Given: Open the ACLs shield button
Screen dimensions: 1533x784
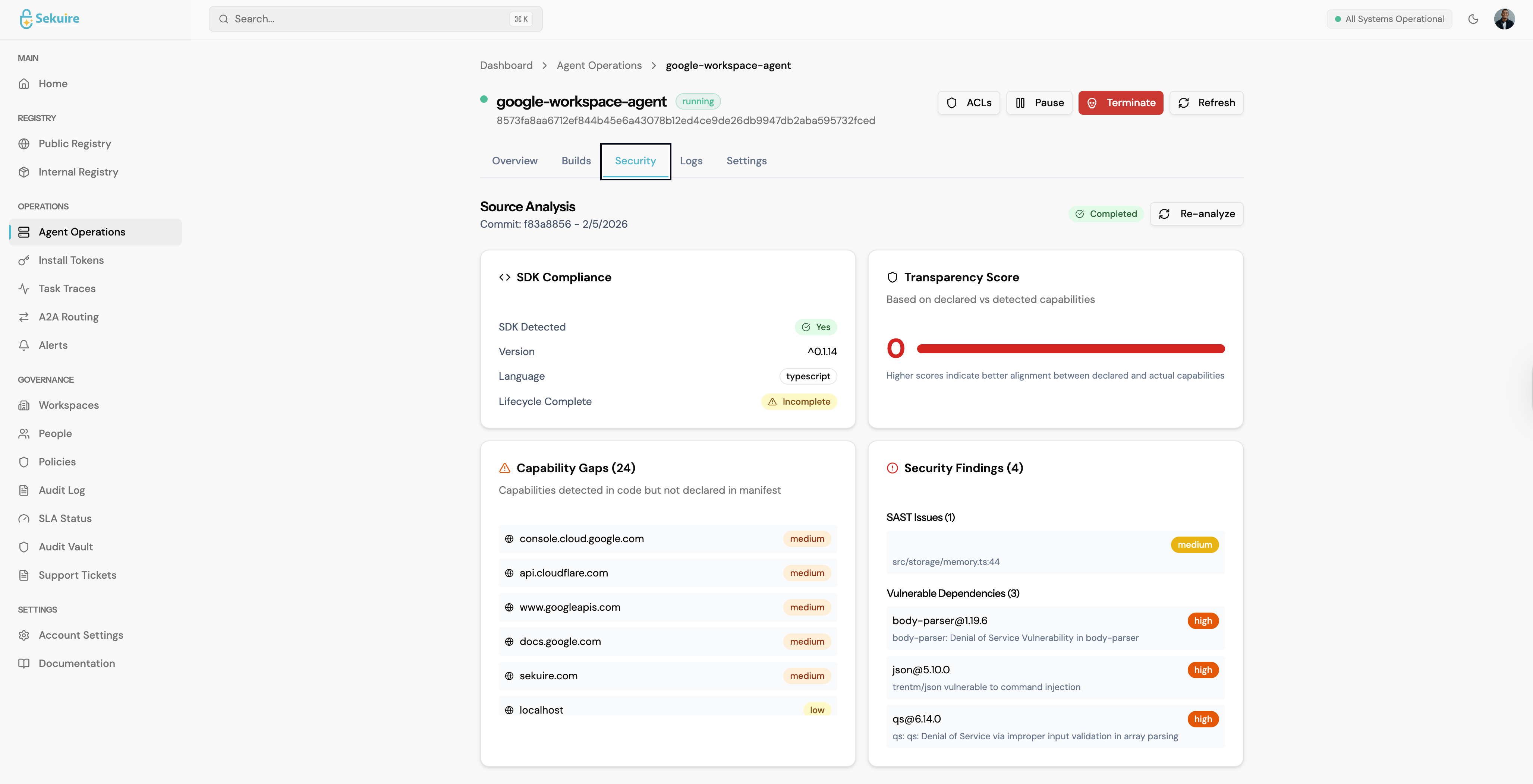Looking at the screenshot, I should click(x=968, y=103).
